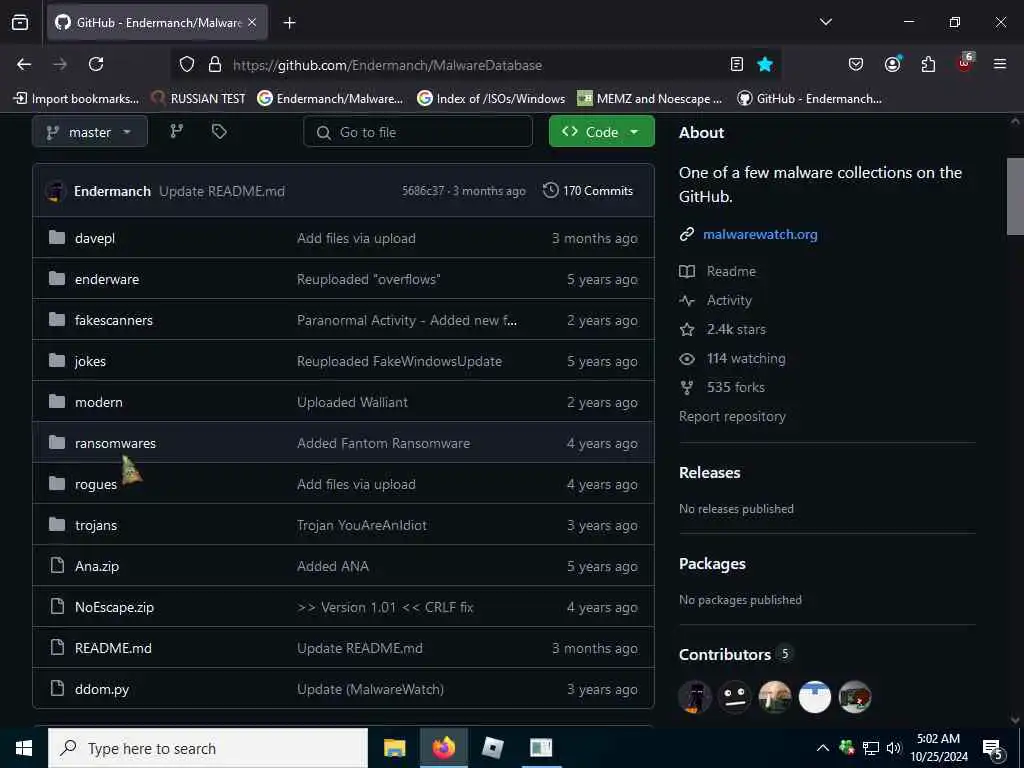Open the README.md file
Screen dimensions: 1024x768
pos(113,648)
